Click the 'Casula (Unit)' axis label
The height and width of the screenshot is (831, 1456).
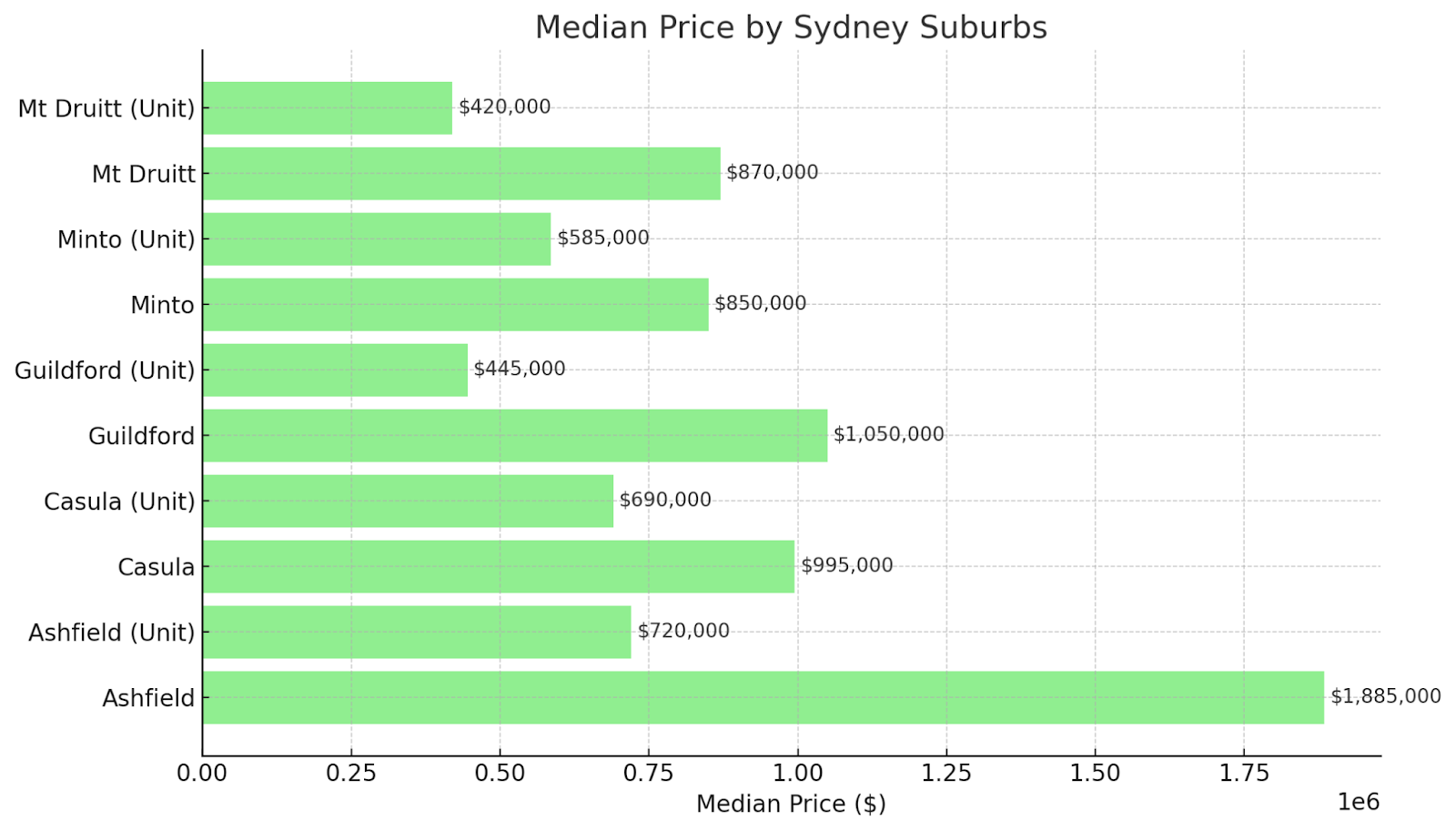(119, 502)
